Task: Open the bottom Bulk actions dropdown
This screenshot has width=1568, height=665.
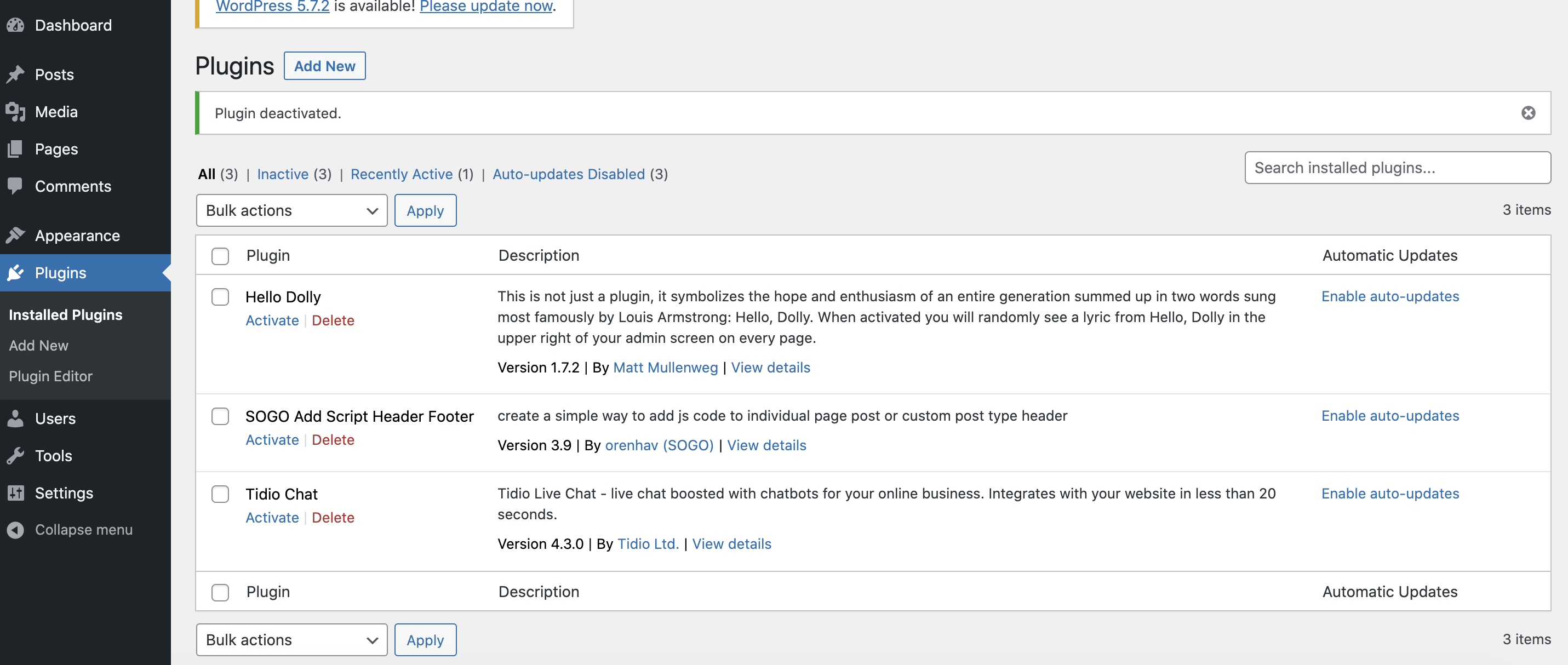Action: [x=291, y=640]
